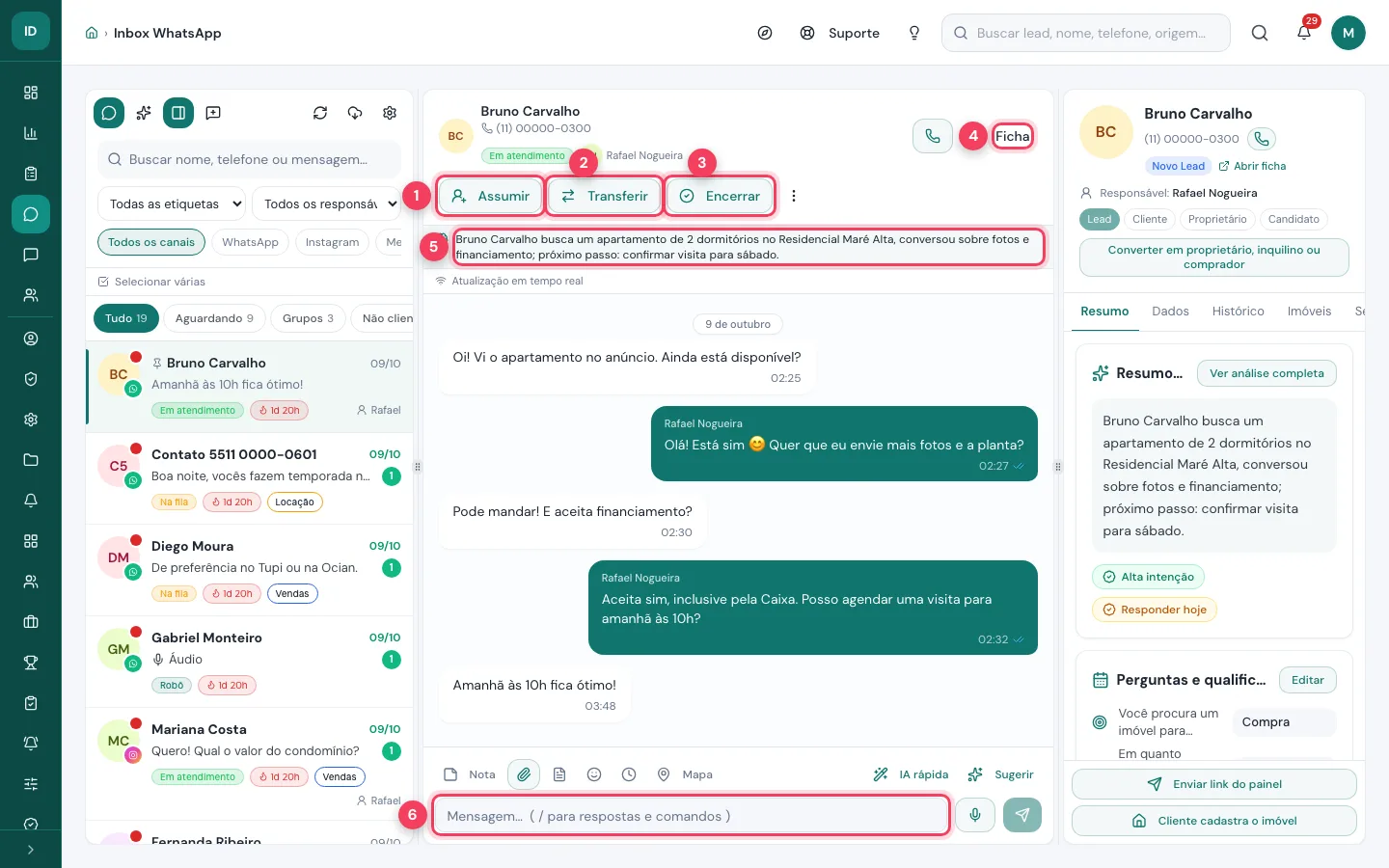Open notifications bell with 29 badge

1304,33
